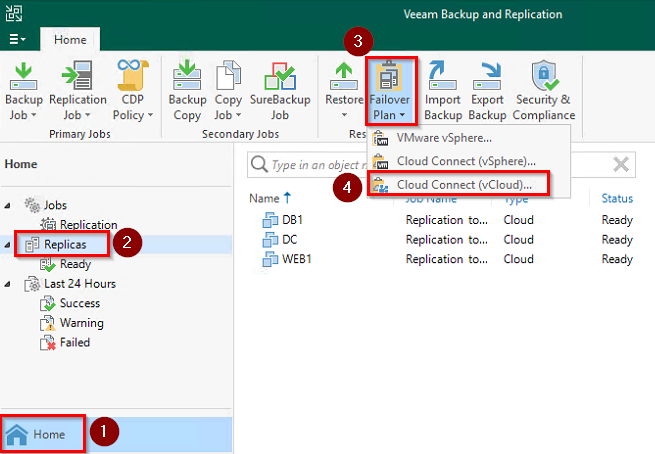The height and width of the screenshot is (454, 655).
Task: Collapse the Last 24 Hours tree node
Action: (8, 284)
